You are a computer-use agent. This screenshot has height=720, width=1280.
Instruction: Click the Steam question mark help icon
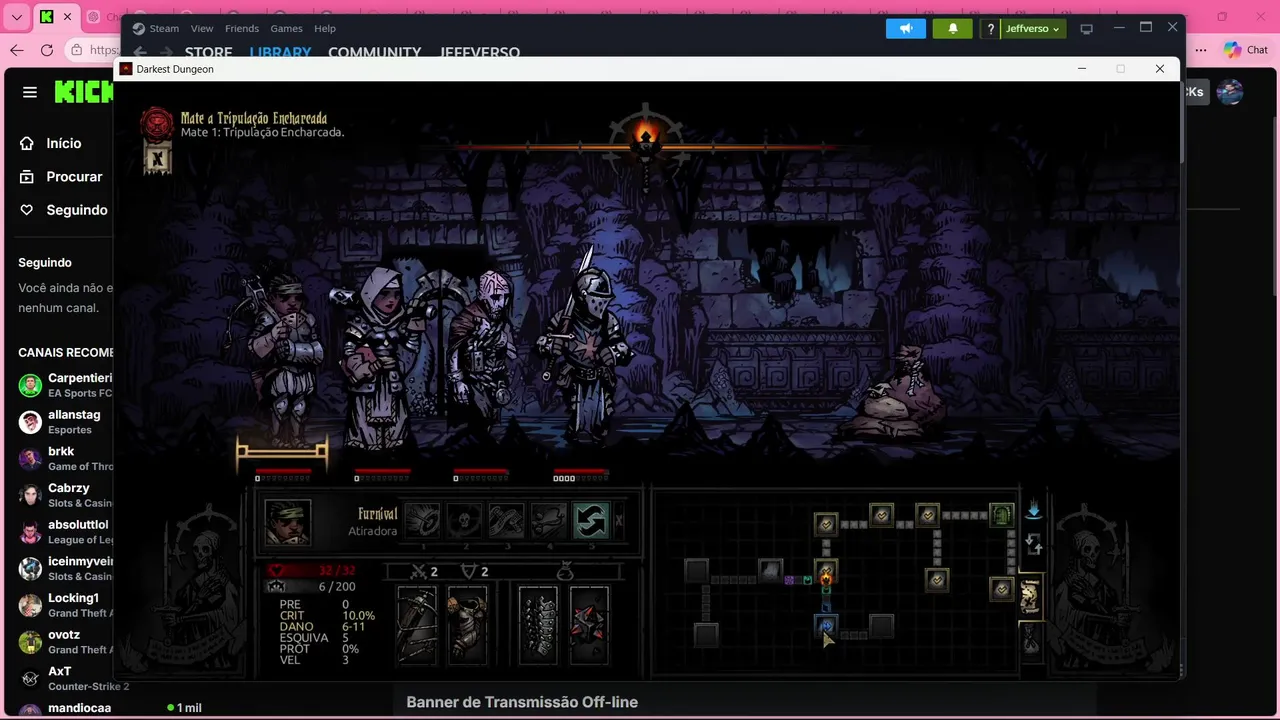click(x=990, y=29)
